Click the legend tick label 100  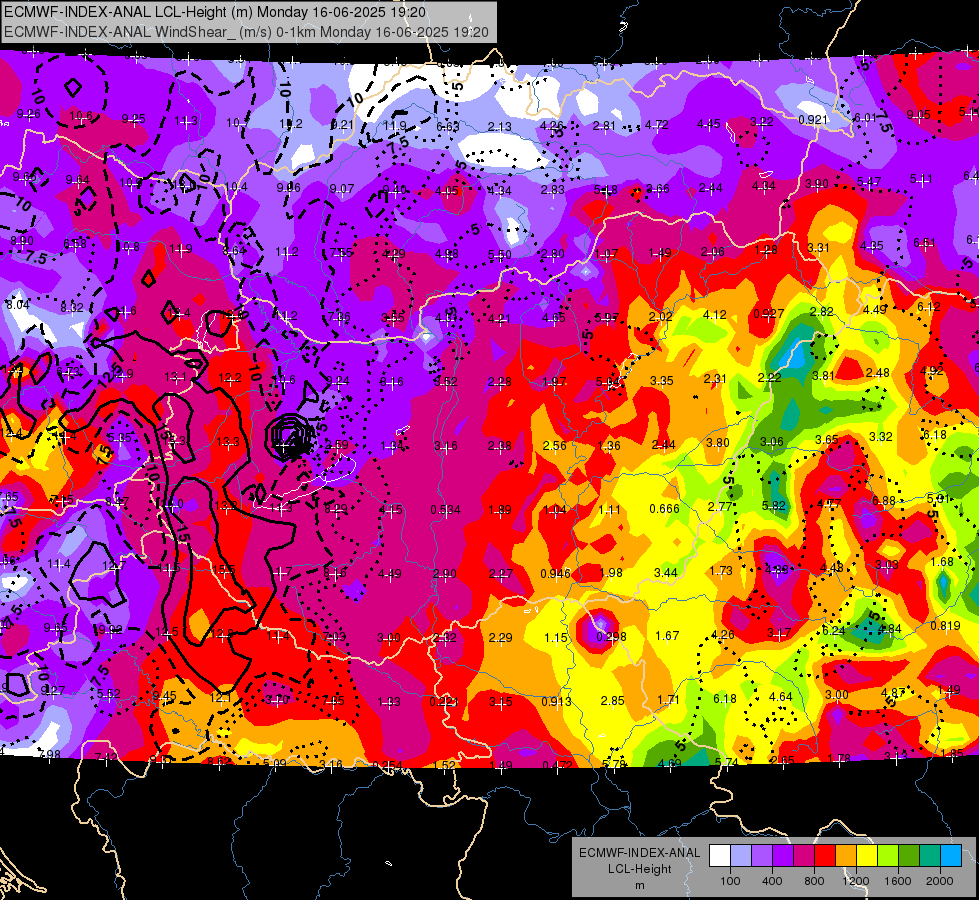(x=730, y=881)
